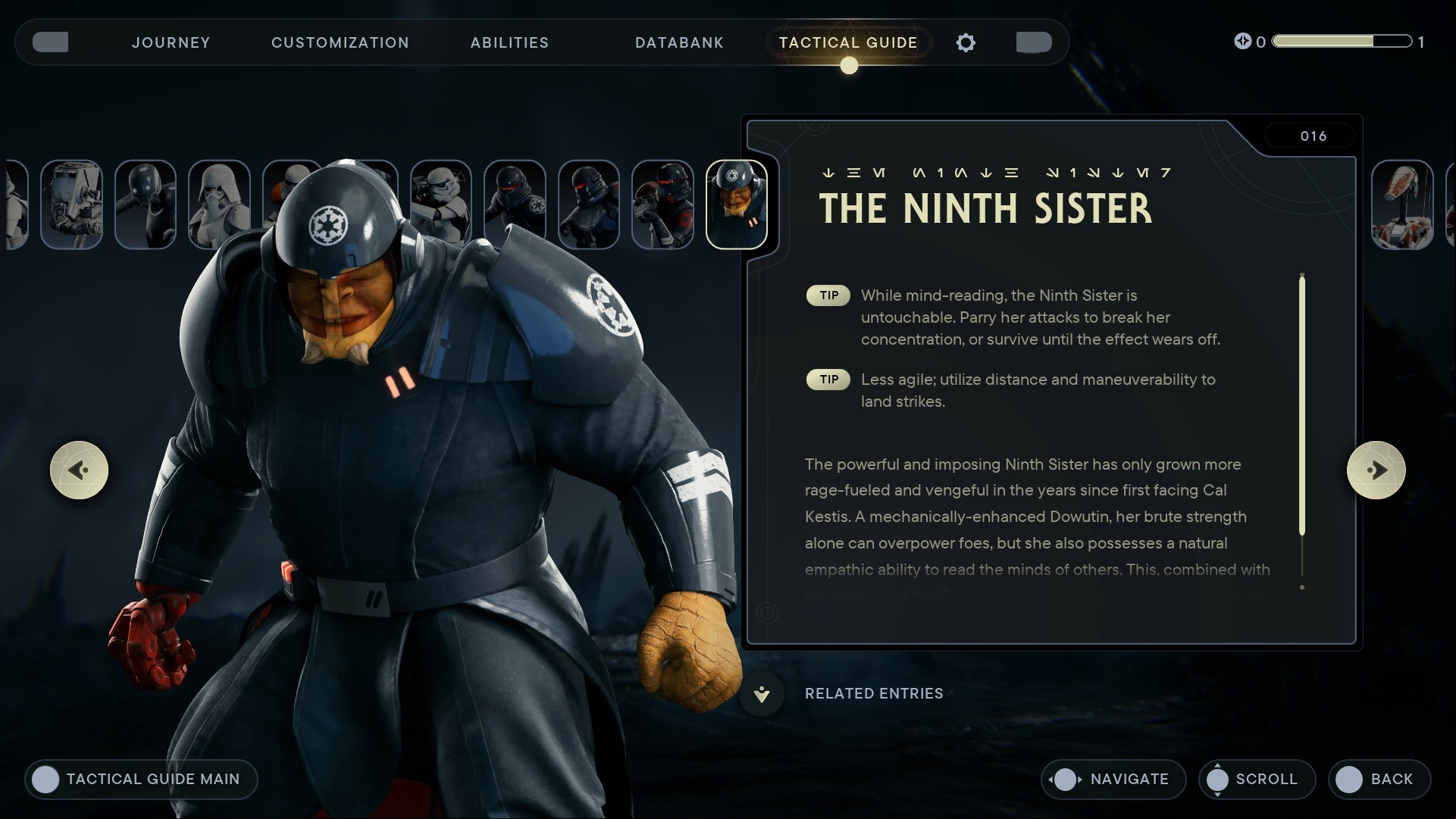Open the Customization tab
1456x819 pixels.
point(340,42)
